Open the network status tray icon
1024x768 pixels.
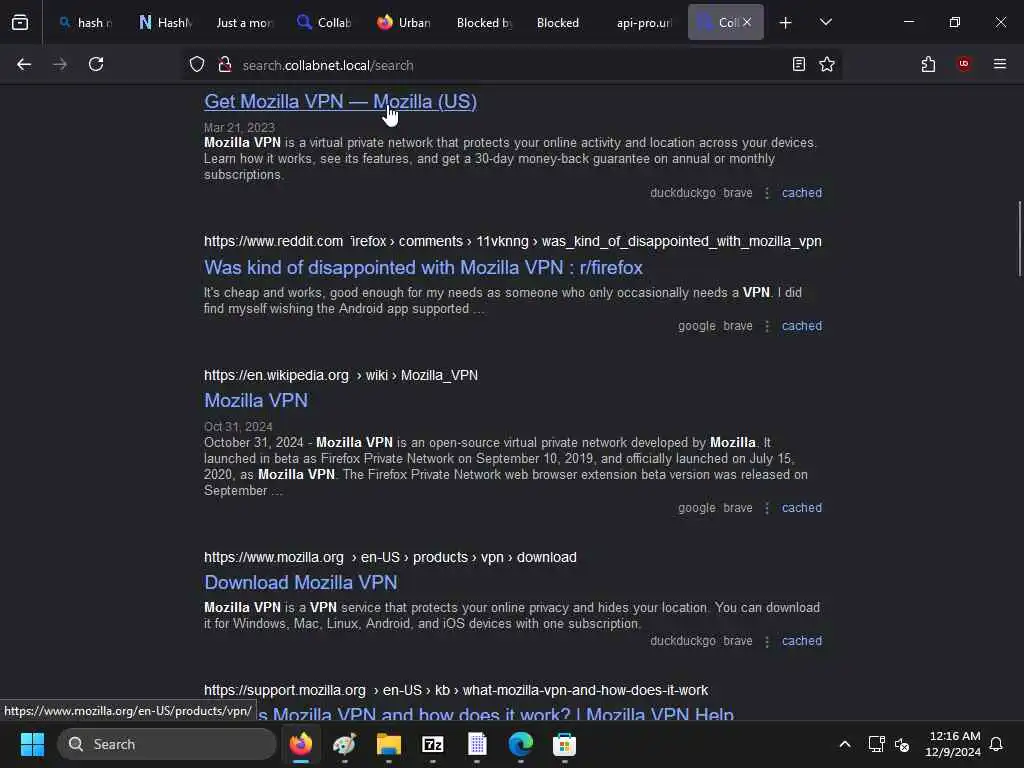[x=876, y=744]
